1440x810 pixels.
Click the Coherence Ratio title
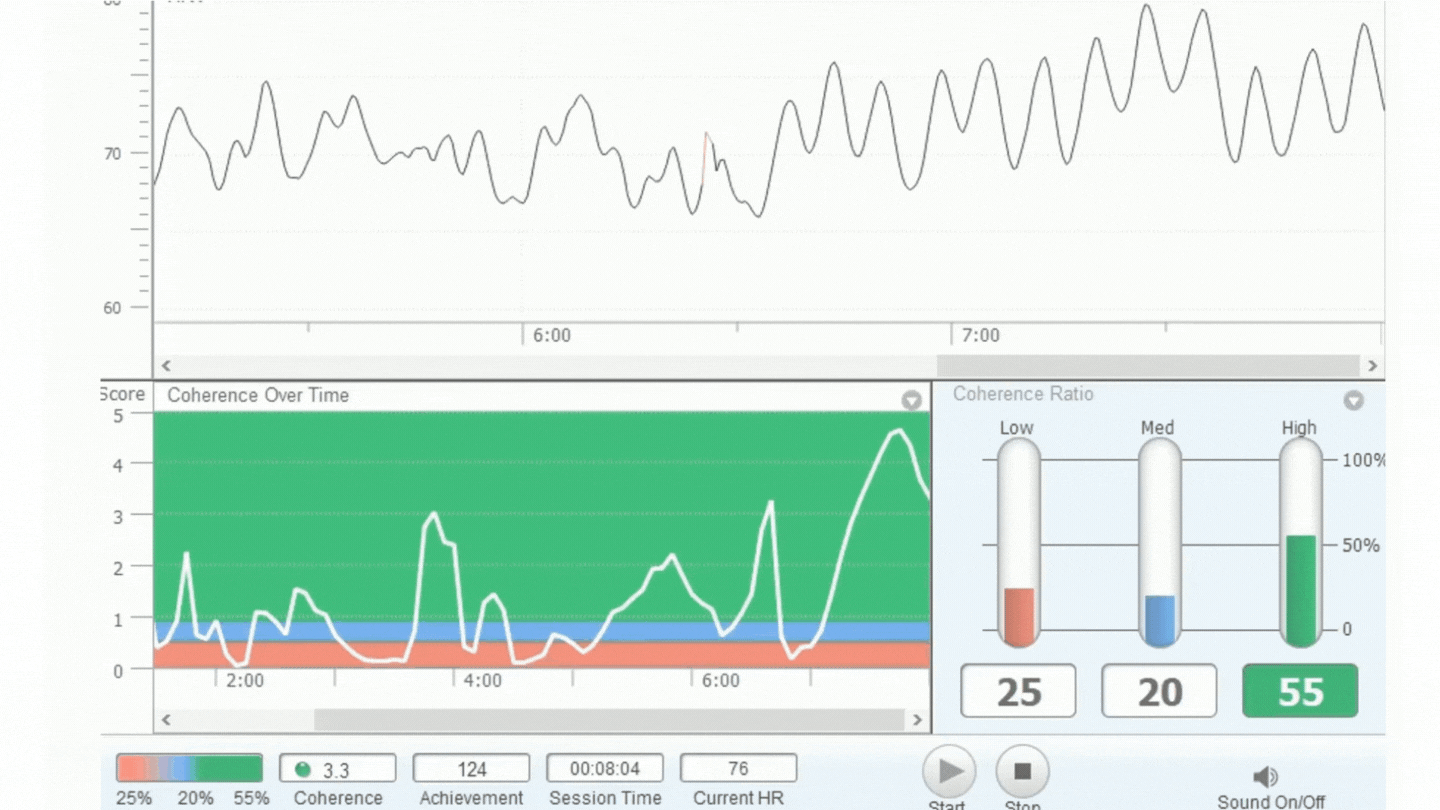click(x=1023, y=394)
